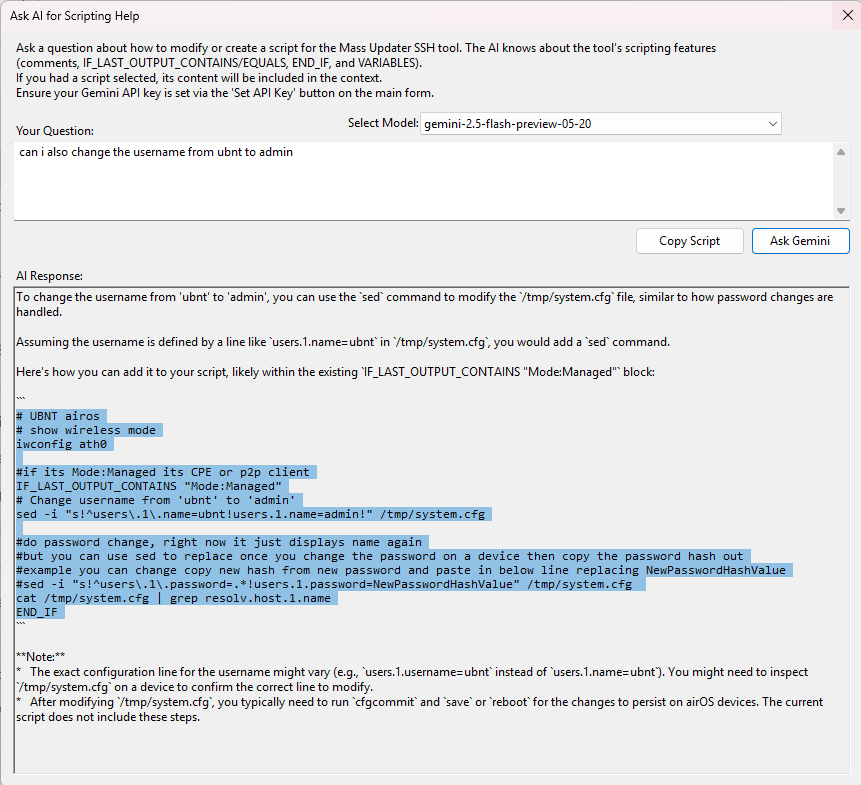The width and height of the screenshot is (861, 785).
Task: Click the Copy Script button
Action: tap(689, 241)
